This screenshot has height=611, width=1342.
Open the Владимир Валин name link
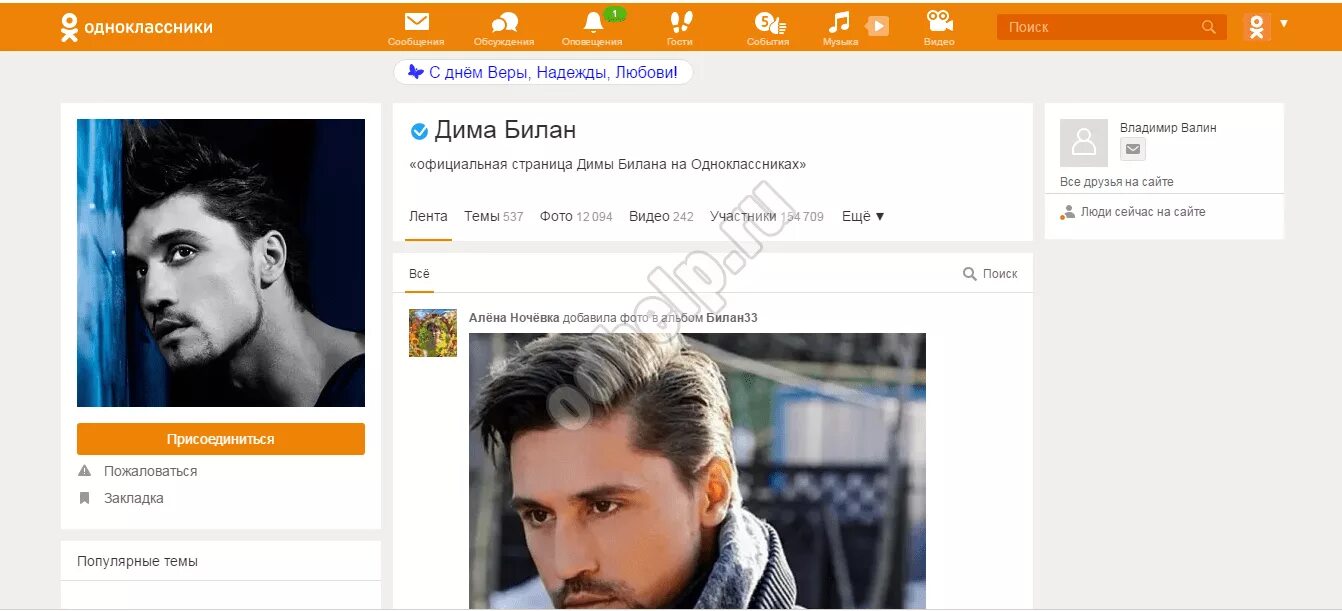[x=1168, y=128]
